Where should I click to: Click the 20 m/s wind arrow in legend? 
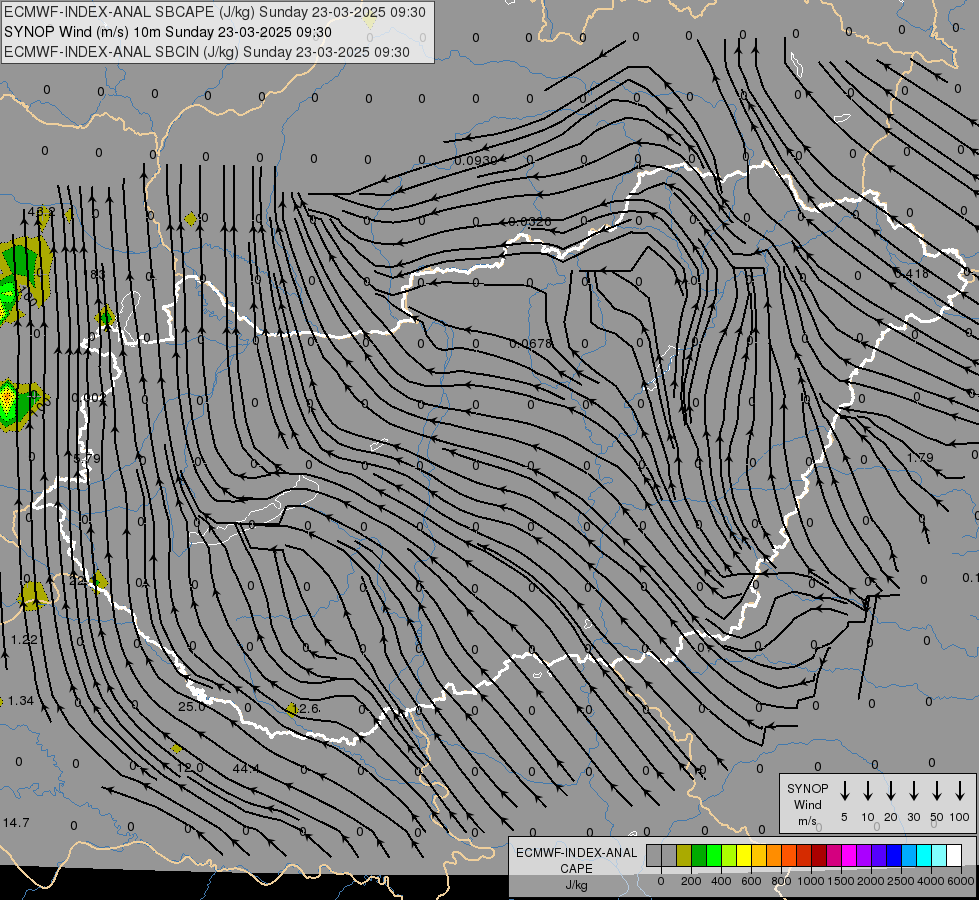(x=891, y=791)
